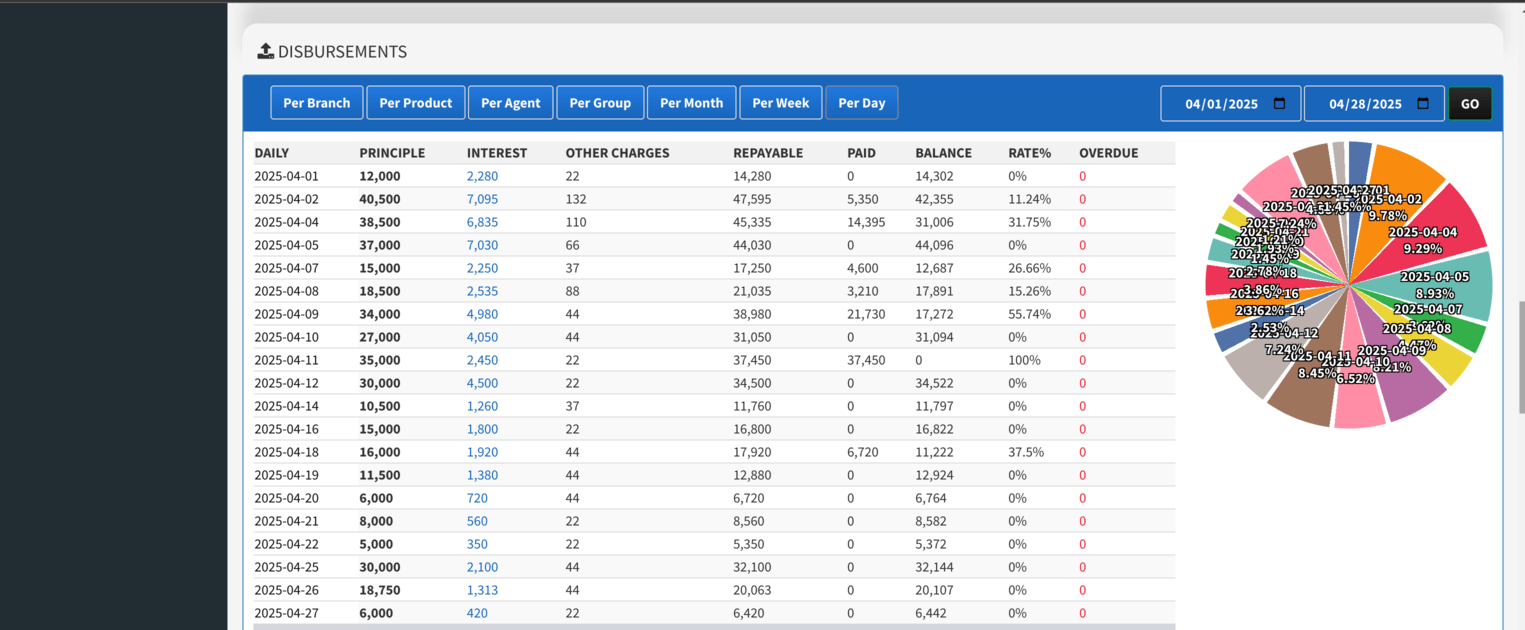Open interest link 420 for 2025-04-27
This screenshot has width=1525, height=630.
(477, 613)
